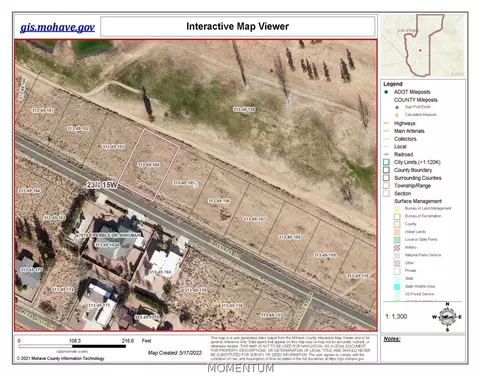Click the Section legend box
Image resolution: width=480 pixels, height=376 pixels.
click(x=386, y=193)
